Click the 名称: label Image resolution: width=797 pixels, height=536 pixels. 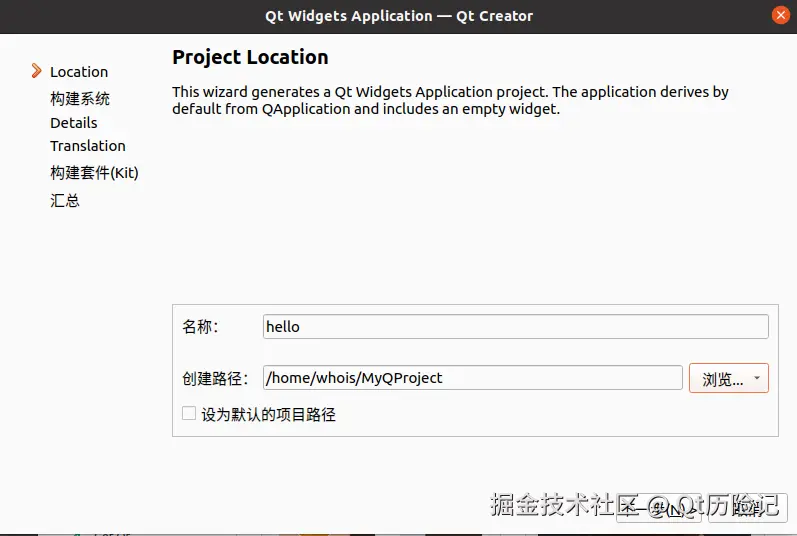click(200, 327)
